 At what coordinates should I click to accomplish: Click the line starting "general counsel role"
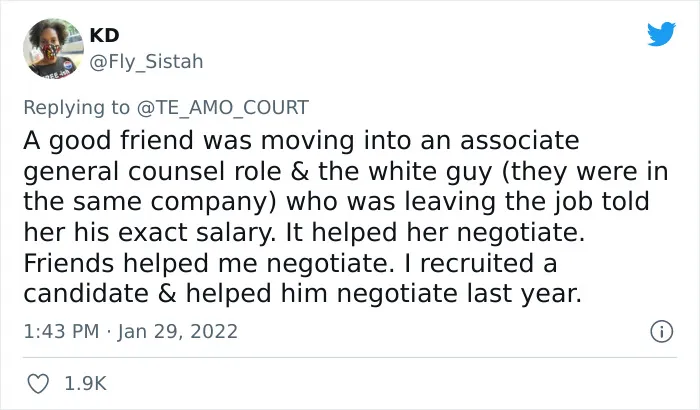click(346, 172)
